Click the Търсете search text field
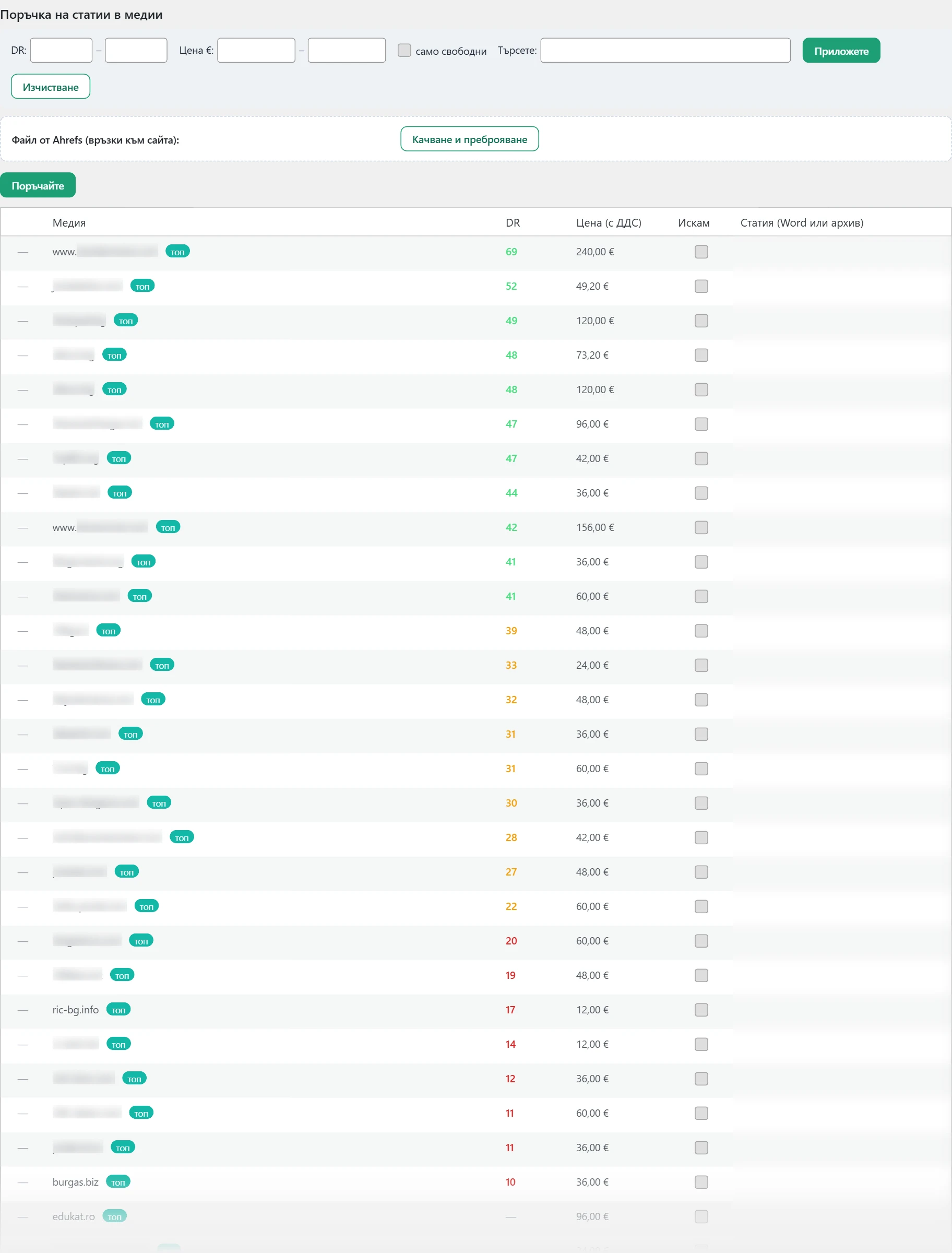 click(665, 51)
